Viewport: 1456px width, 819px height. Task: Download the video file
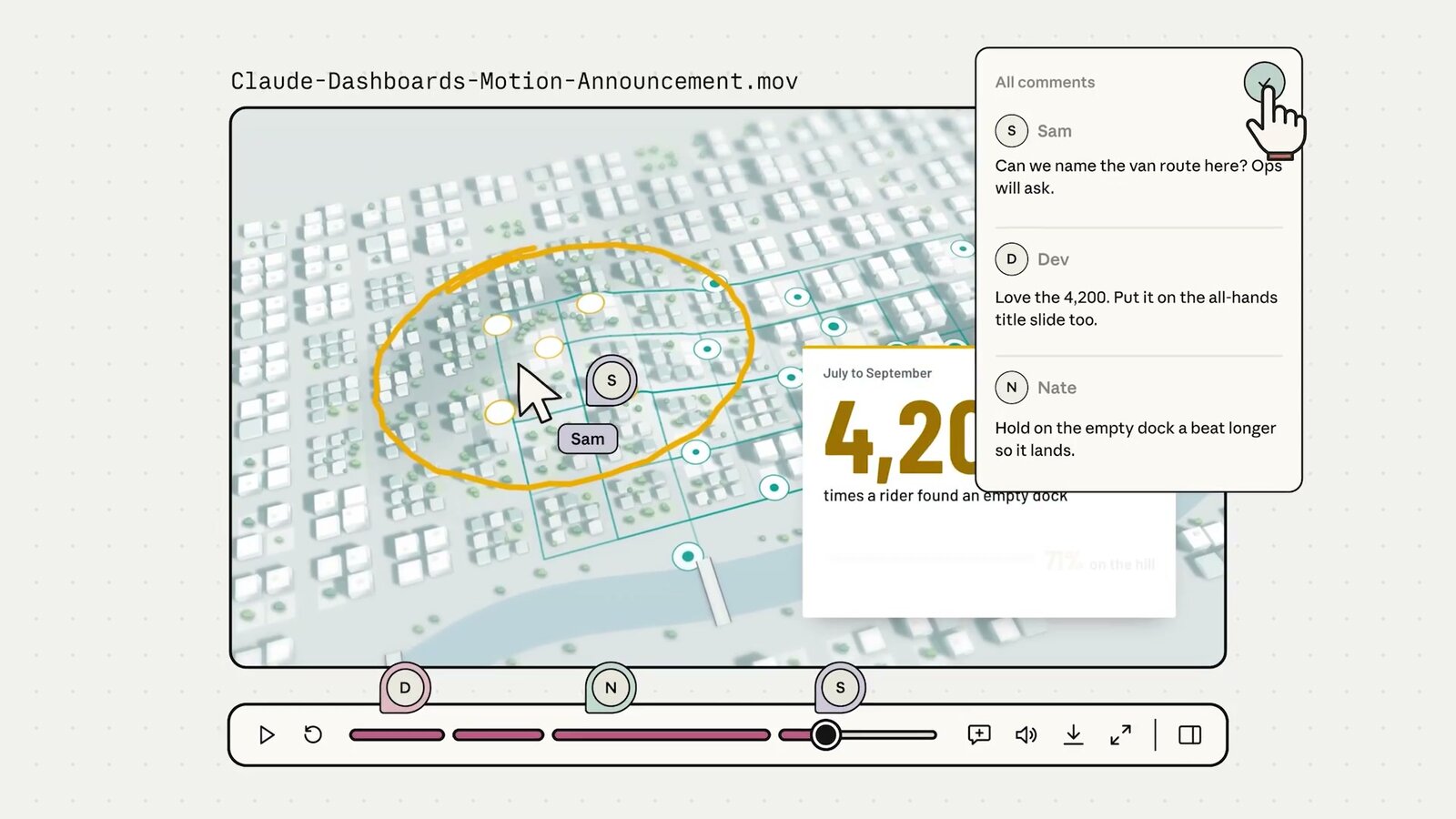coord(1074,734)
